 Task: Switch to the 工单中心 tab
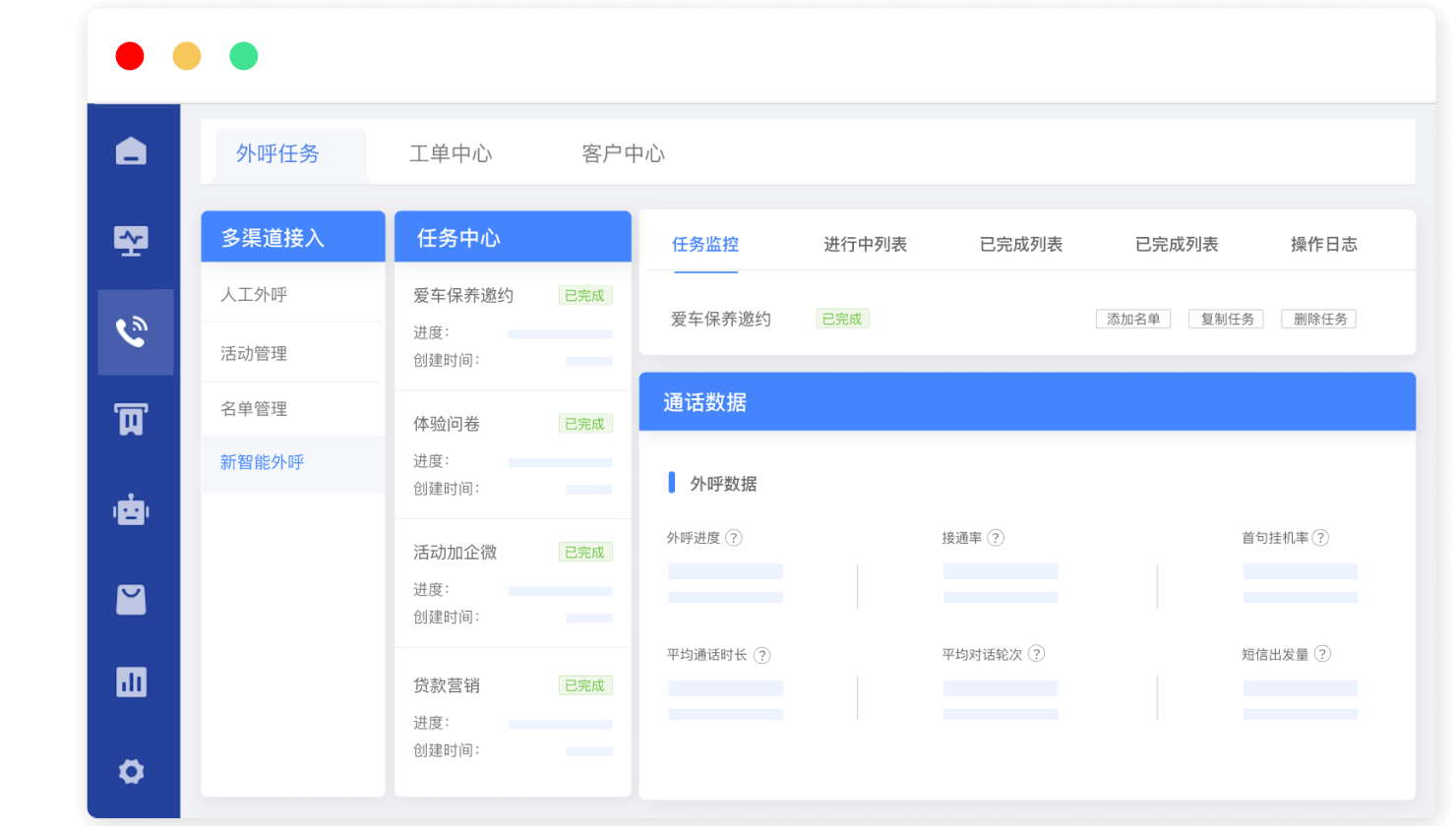click(451, 153)
